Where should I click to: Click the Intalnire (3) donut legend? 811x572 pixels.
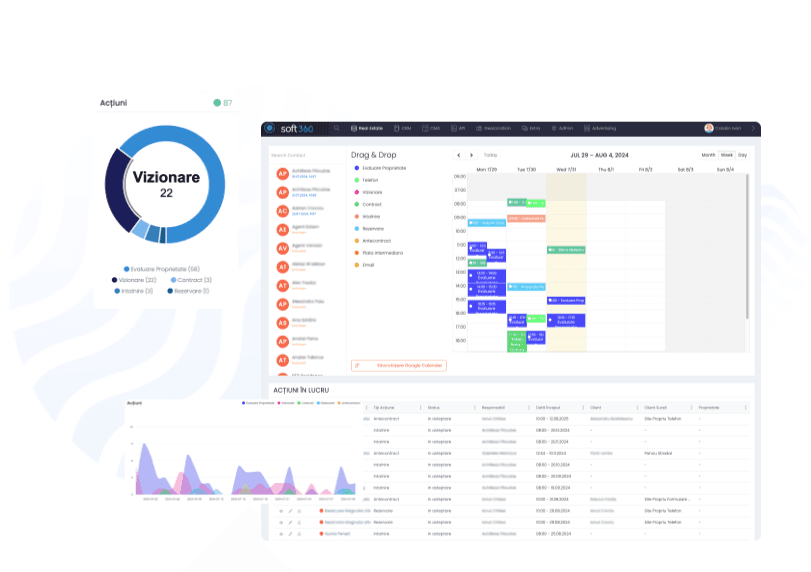(133, 291)
